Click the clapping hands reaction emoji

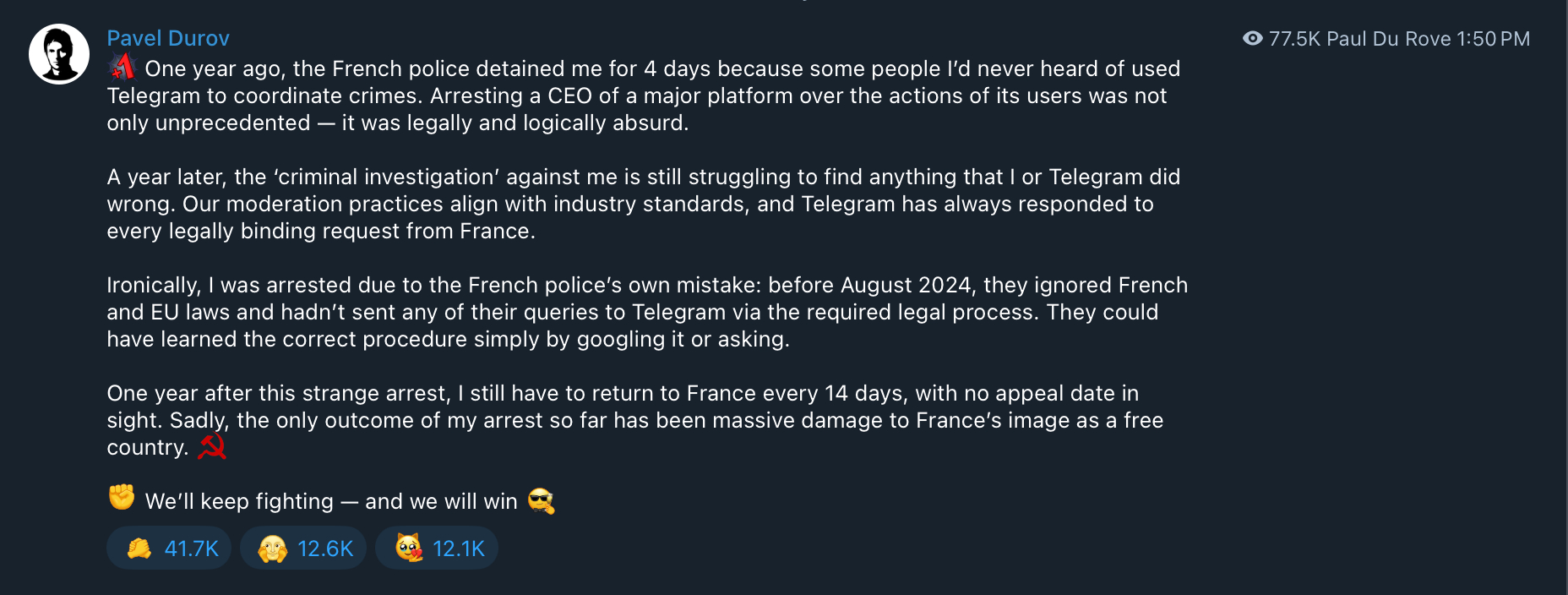[137, 548]
